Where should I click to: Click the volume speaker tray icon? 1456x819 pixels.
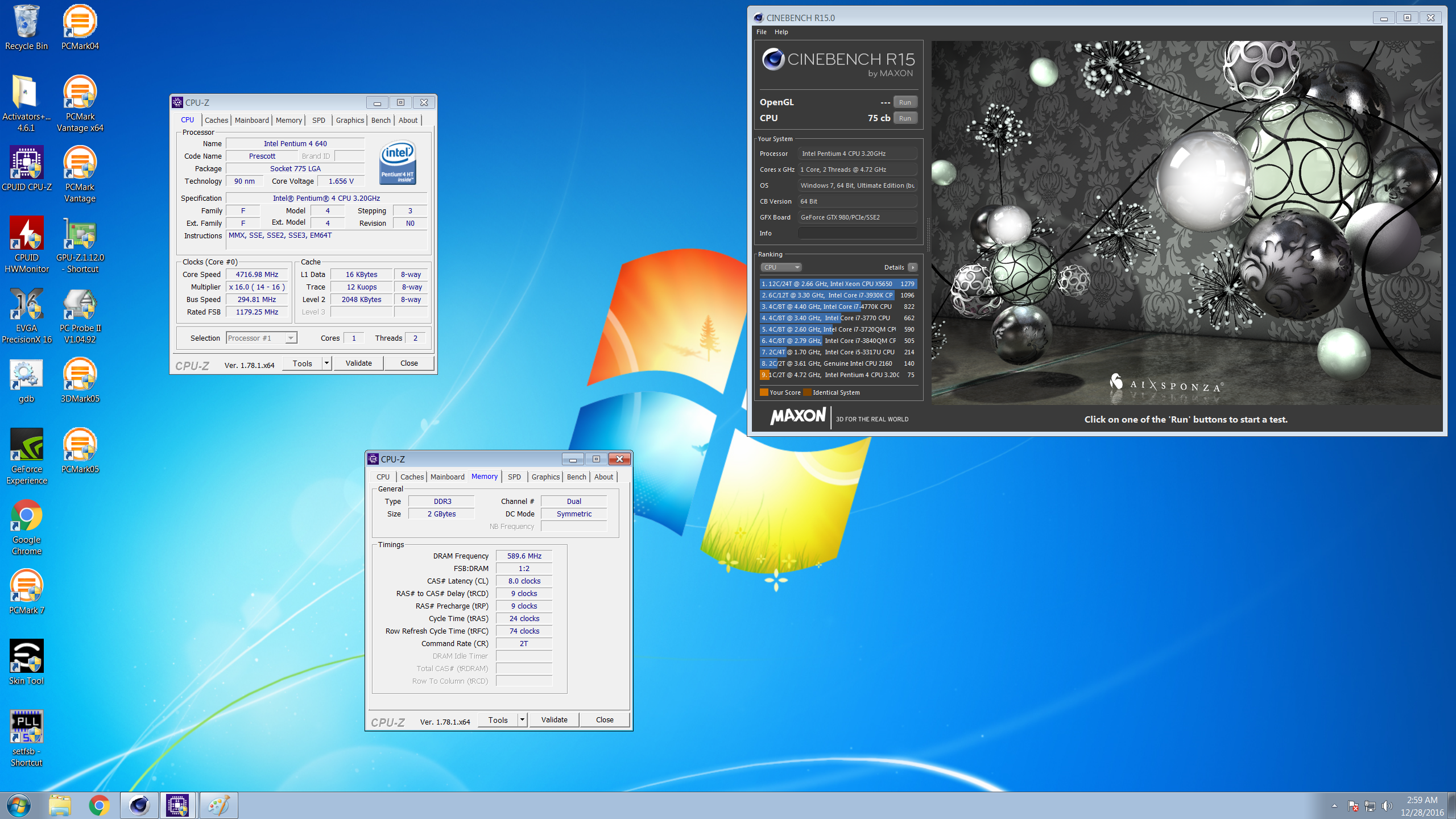1387,806
